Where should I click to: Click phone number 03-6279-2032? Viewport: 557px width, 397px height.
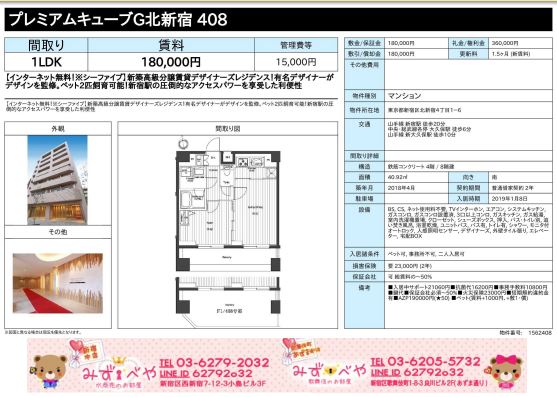(214, 363)
